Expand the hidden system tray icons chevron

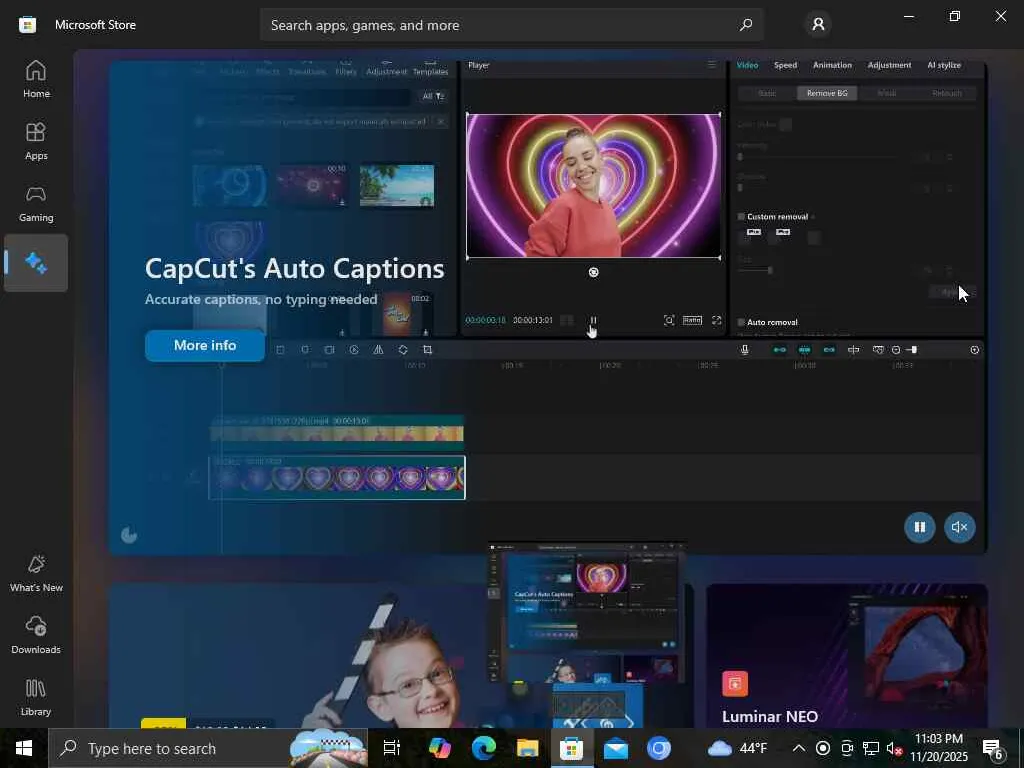pos(799,748)
